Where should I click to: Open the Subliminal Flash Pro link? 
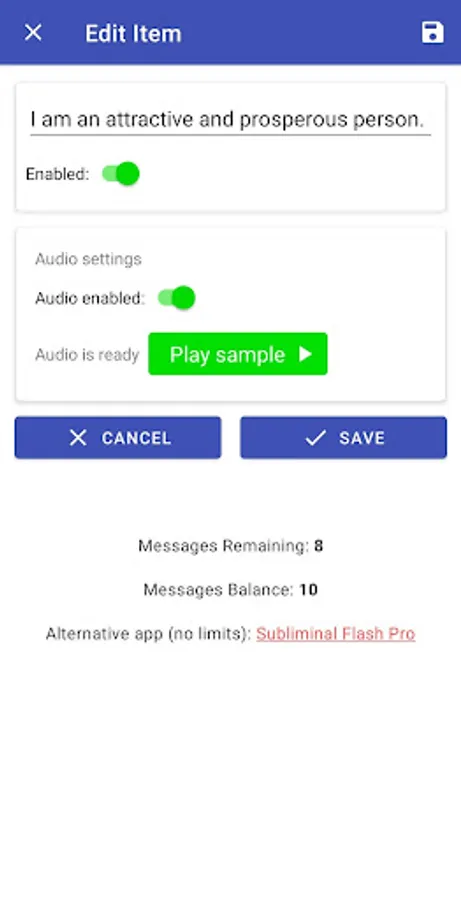pos(335,634)
